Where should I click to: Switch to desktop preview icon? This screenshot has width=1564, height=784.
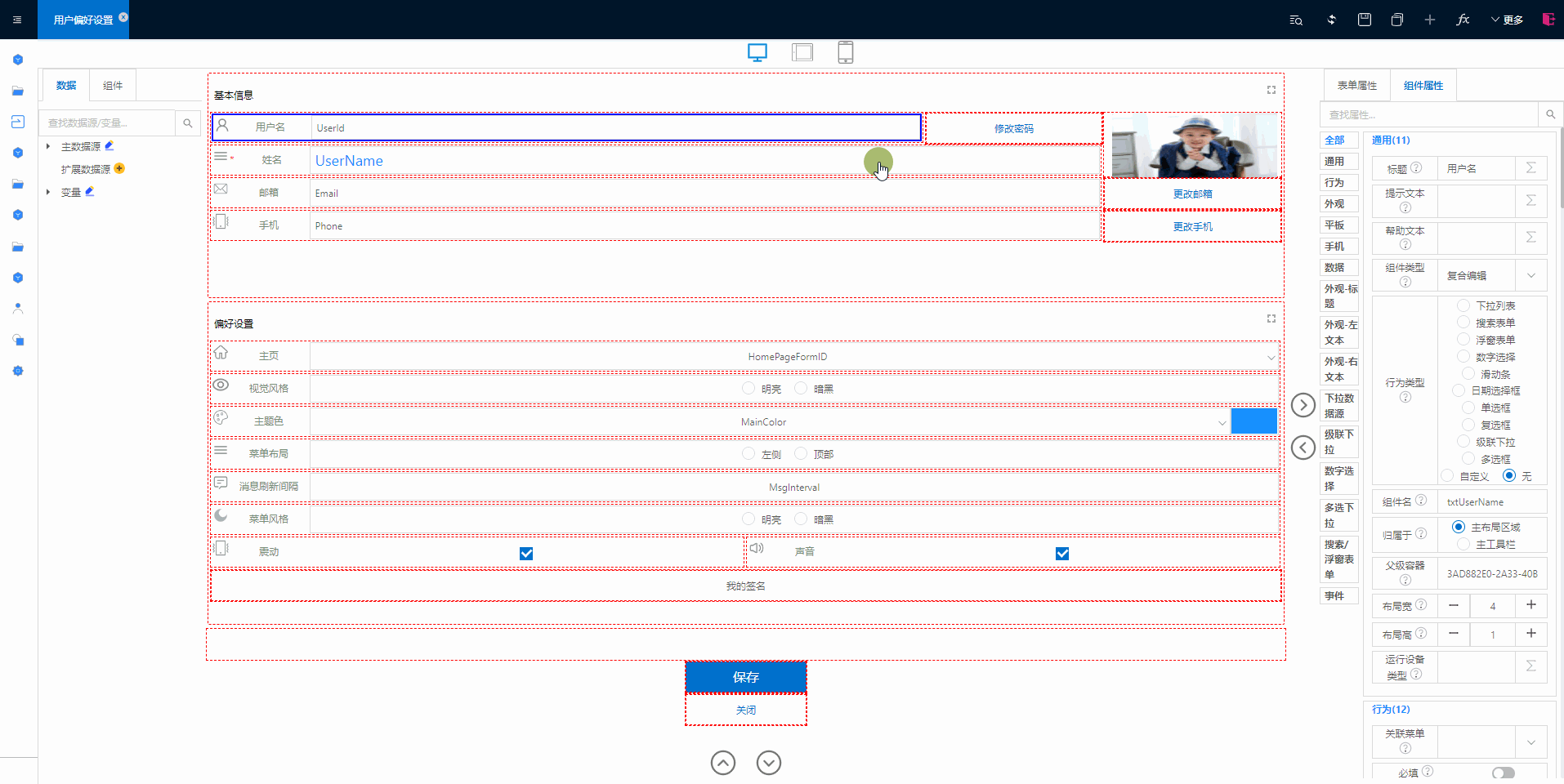tap(757, 53)
